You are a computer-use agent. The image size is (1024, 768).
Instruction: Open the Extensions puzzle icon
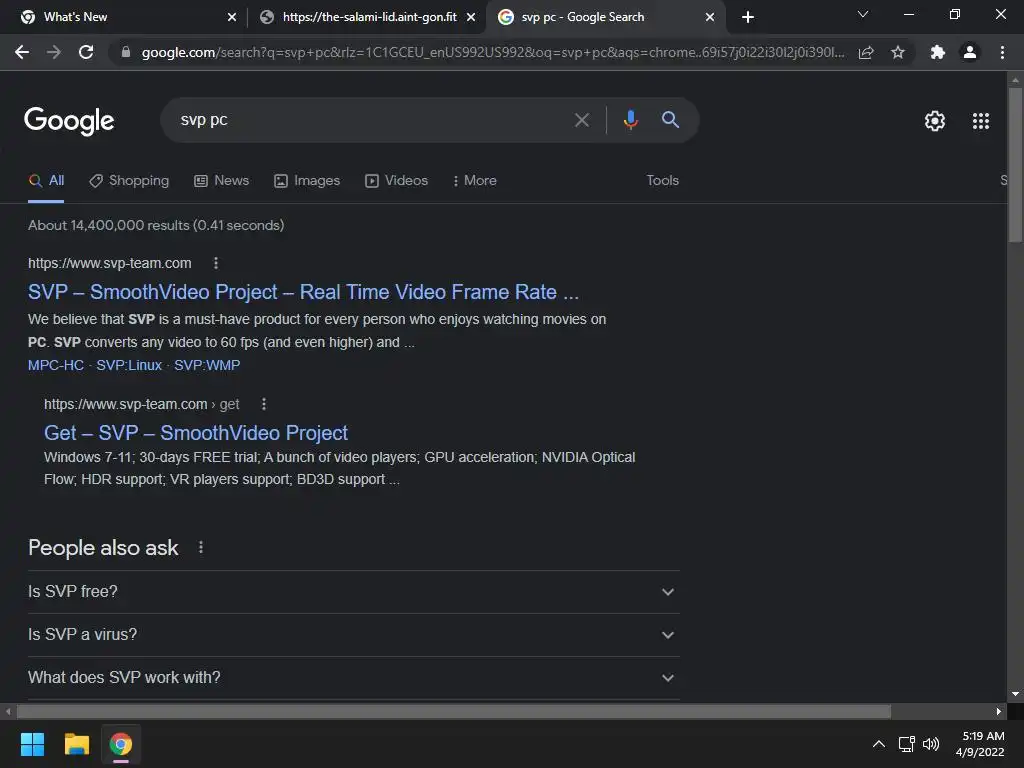[x=938, y=52]
